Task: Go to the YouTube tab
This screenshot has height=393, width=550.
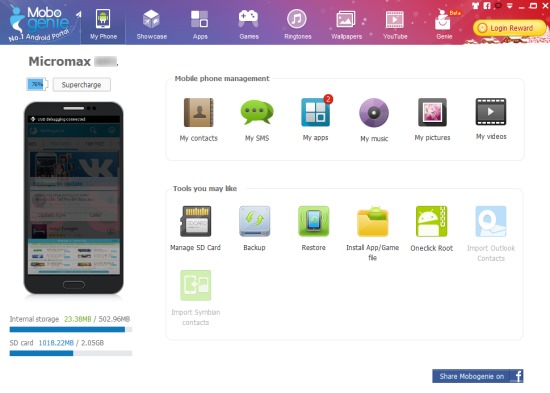Action: (395, 24)
